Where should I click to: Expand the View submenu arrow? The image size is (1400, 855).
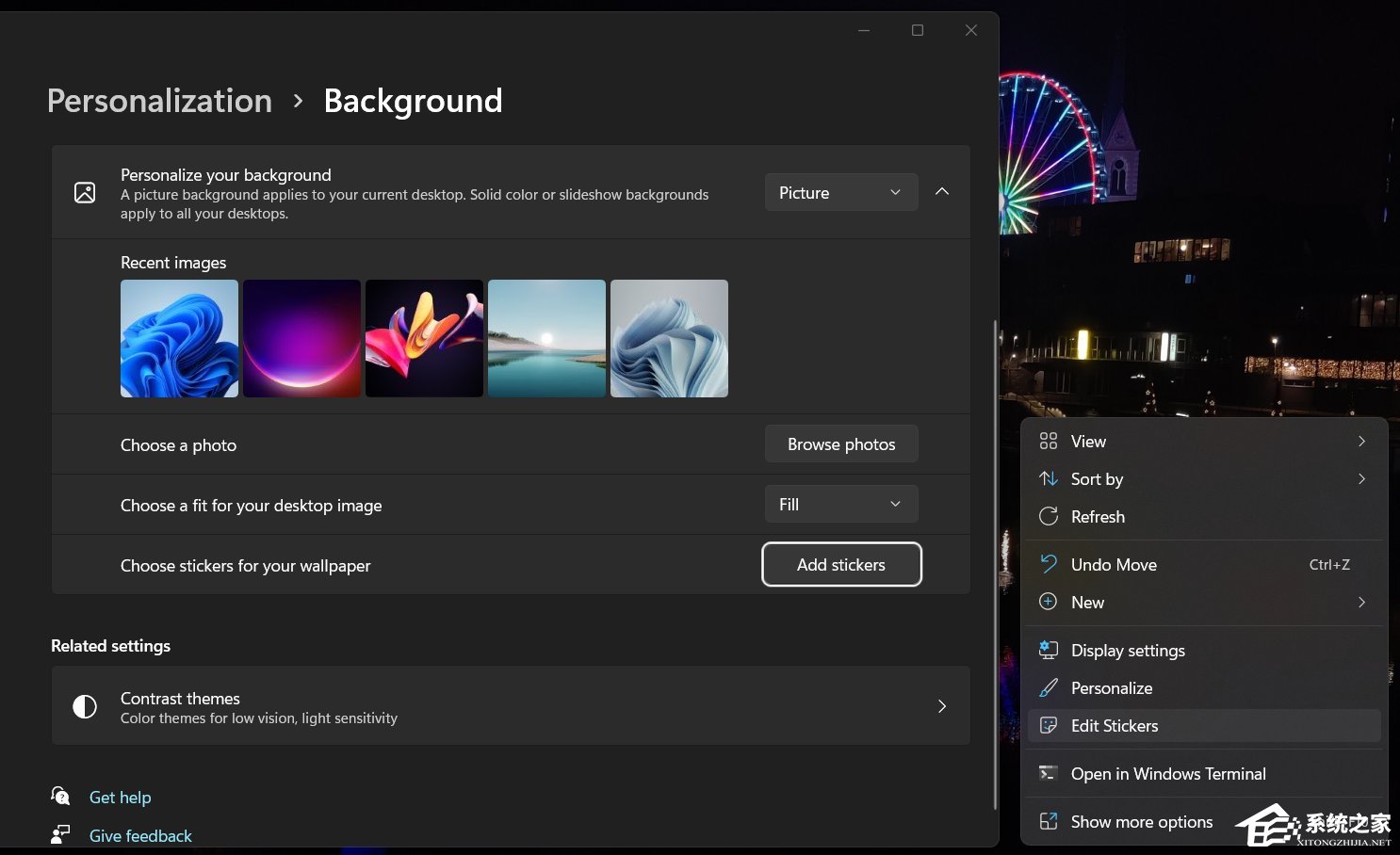pyautogui.click(x=1361, y=442)
